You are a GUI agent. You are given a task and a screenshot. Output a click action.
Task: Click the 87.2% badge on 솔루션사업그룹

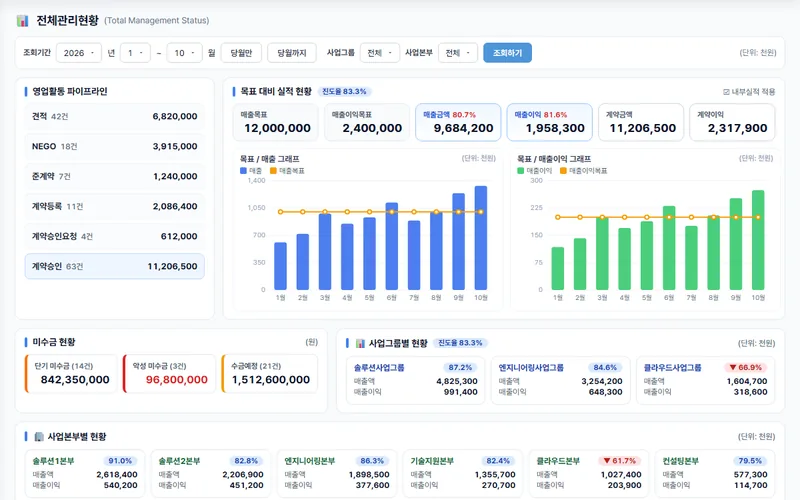[x=460, y=367]
